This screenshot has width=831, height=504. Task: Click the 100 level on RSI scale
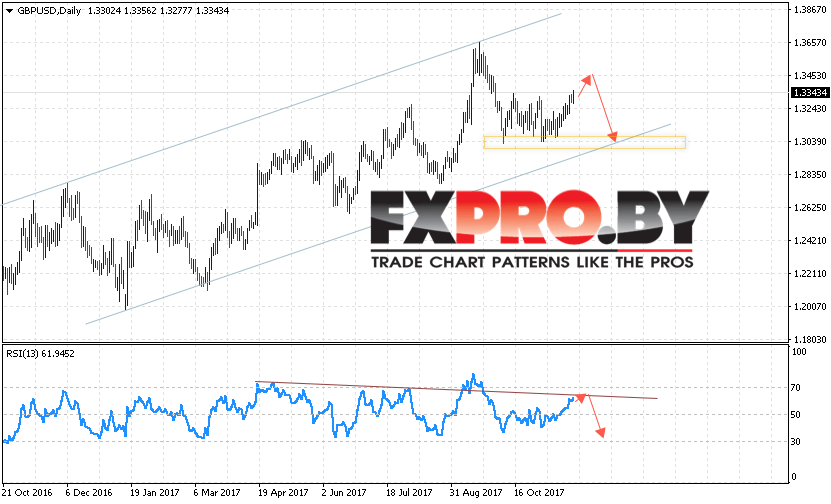pos(799,352)
